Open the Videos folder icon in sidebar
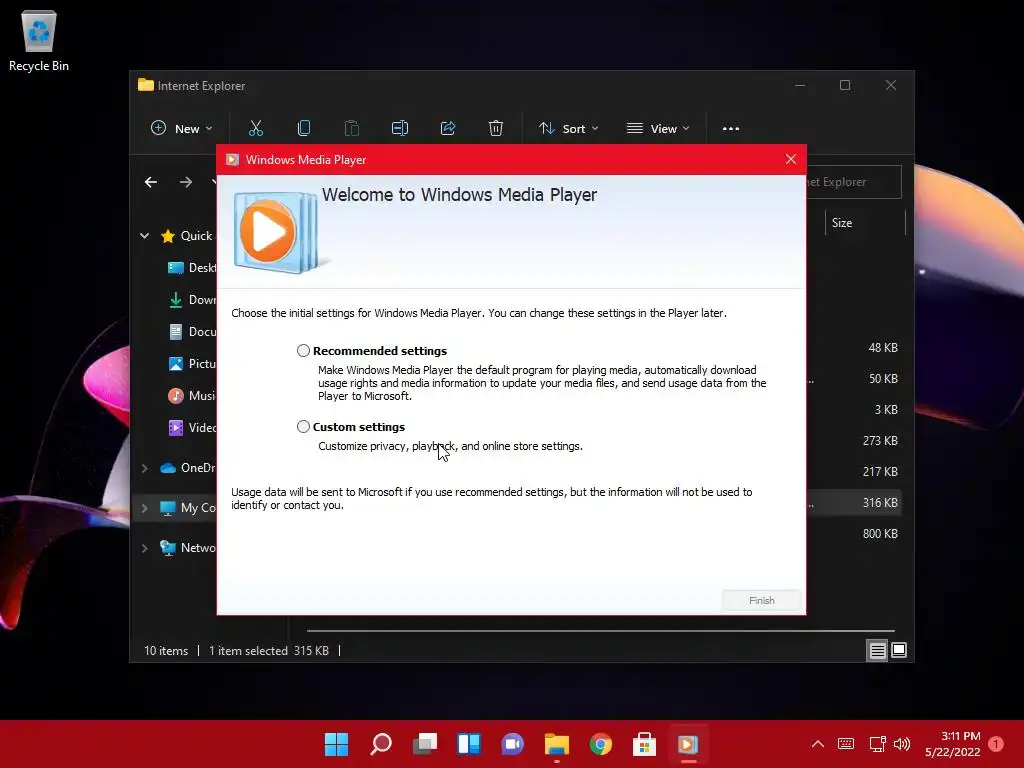Screen dimensions: 1024x768 (176, 428)
